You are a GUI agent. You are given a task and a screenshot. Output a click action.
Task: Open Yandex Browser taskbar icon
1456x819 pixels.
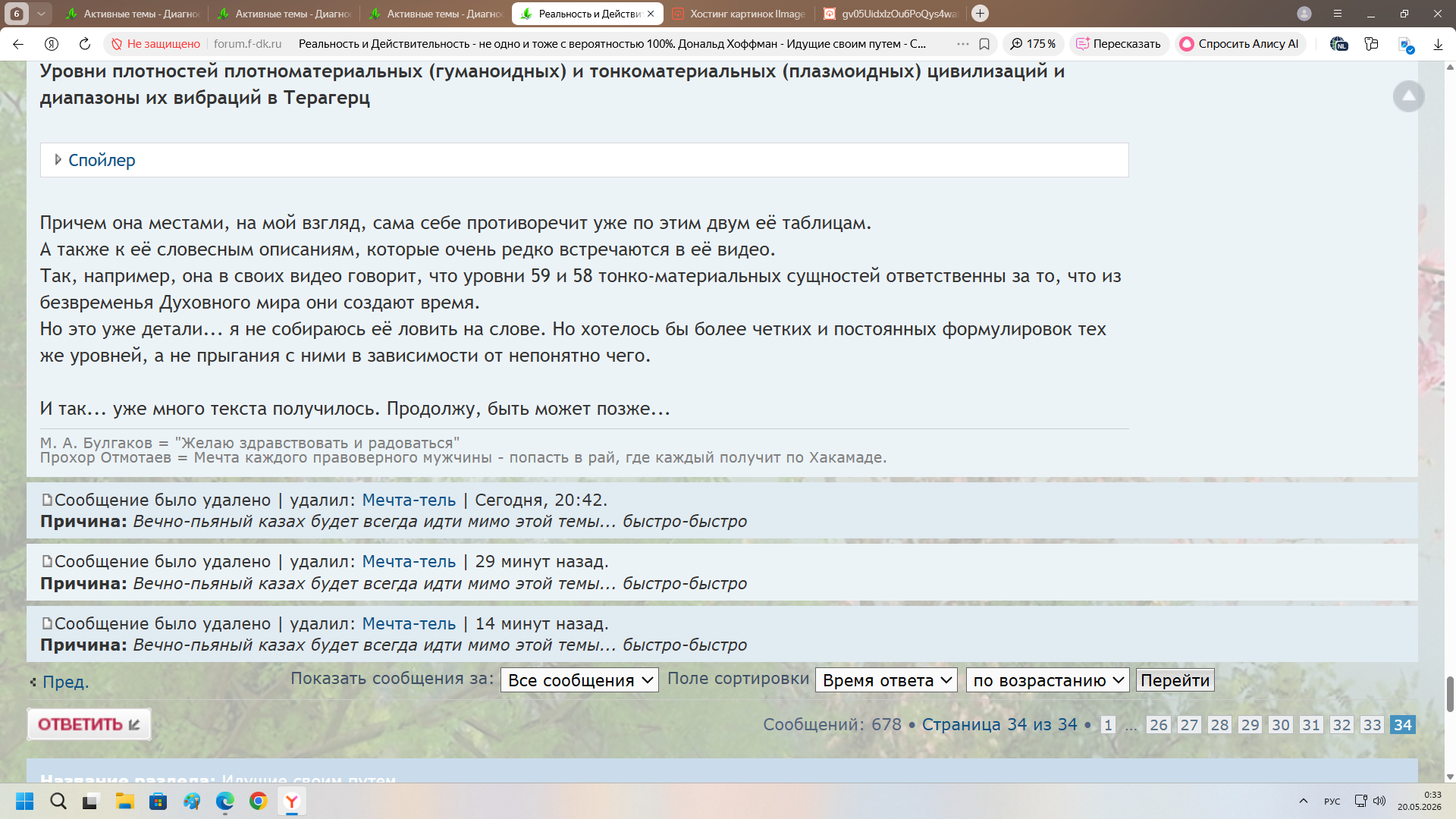[292, 801]
